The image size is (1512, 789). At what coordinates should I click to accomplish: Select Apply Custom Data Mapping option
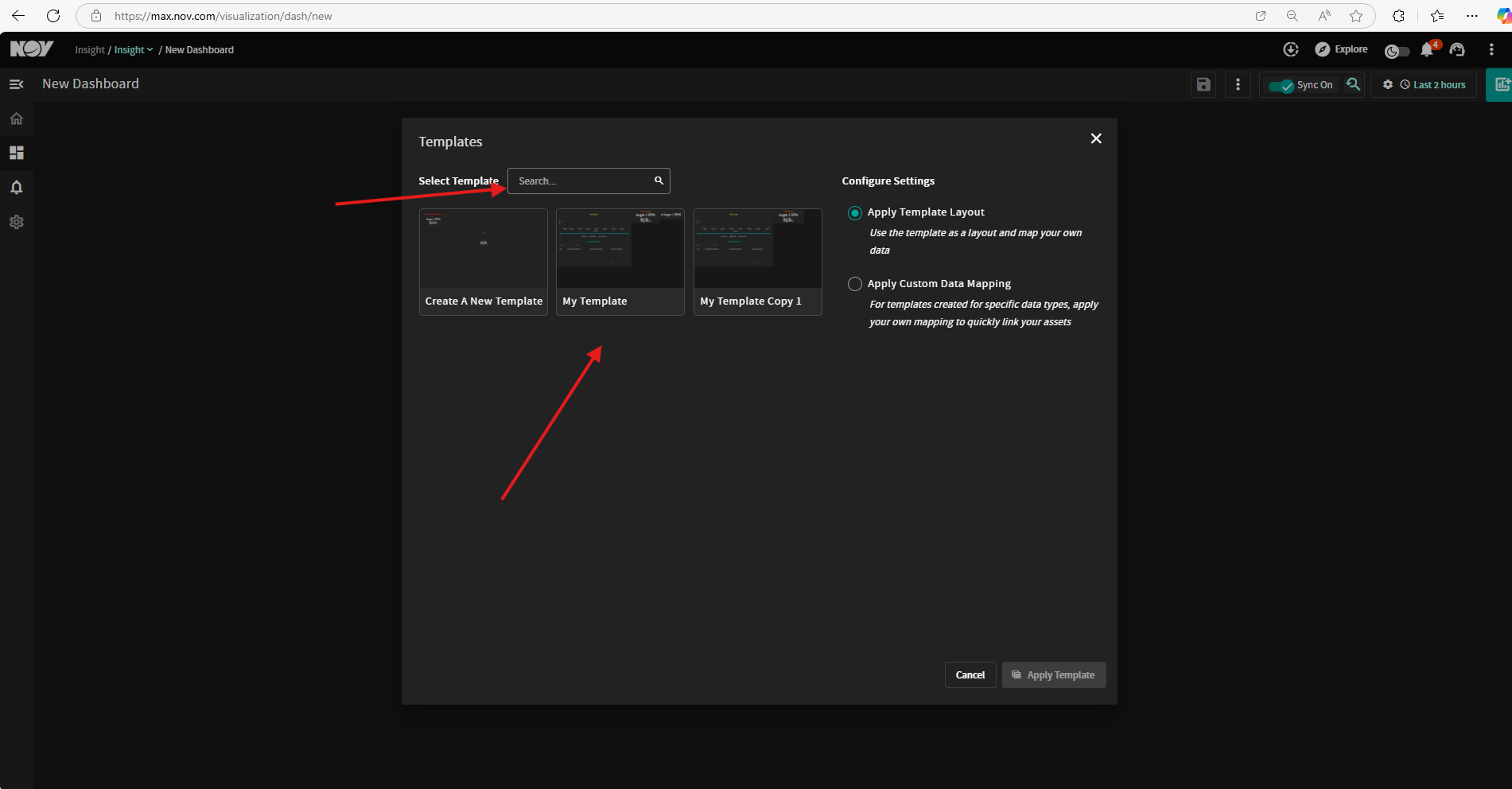coord(855,284)
